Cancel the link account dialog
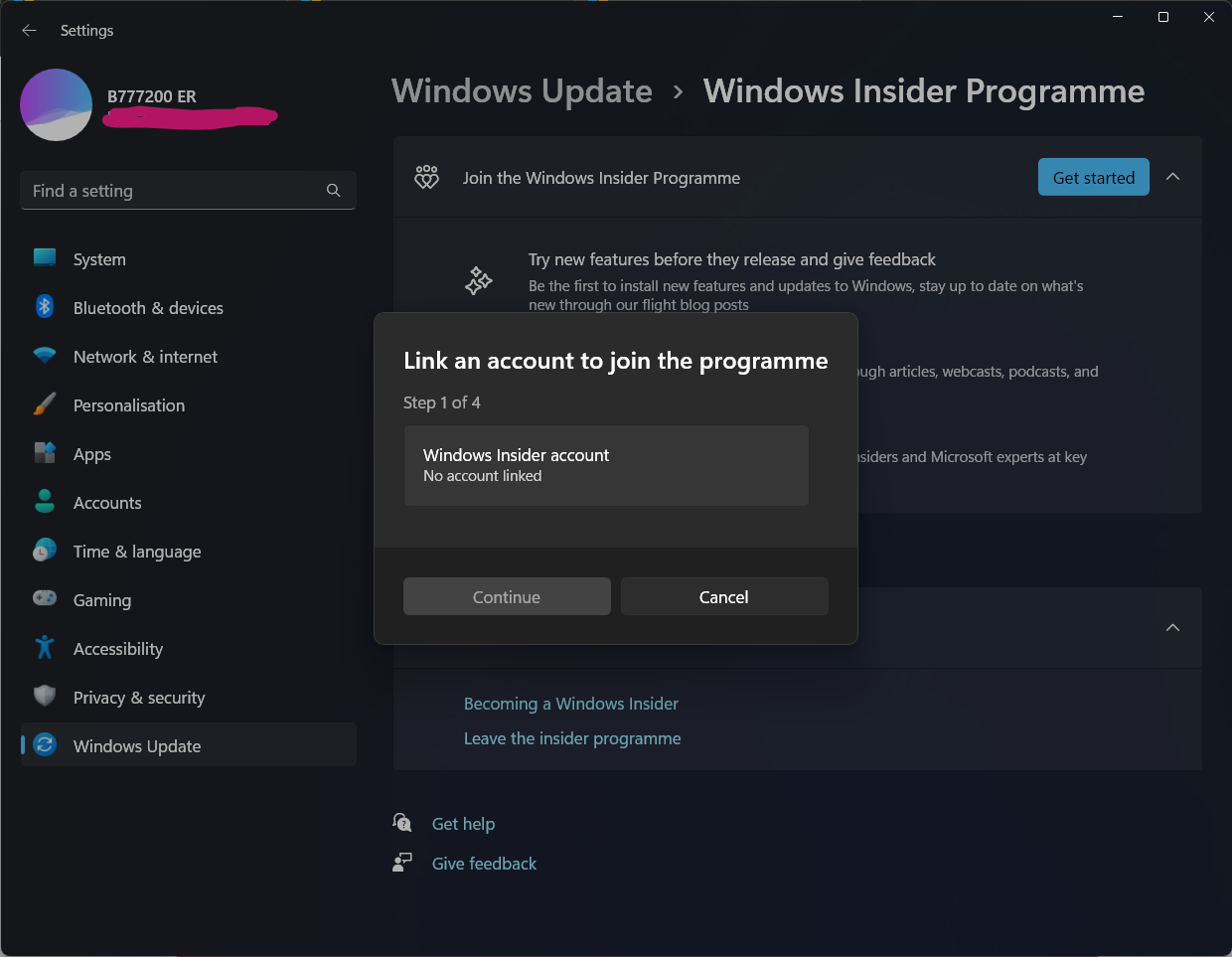The height and width of the screenshot is (957, 1232). [x=724, y=596]
